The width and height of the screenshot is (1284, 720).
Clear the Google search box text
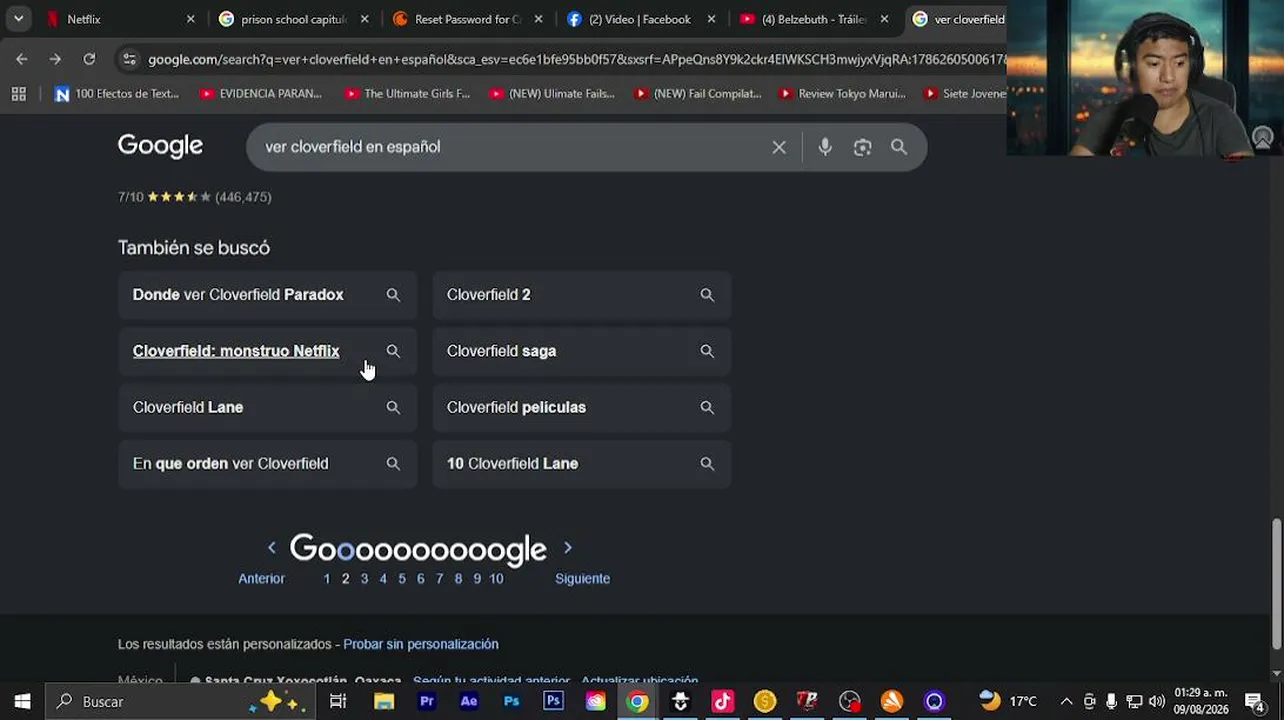click(779, 147)
